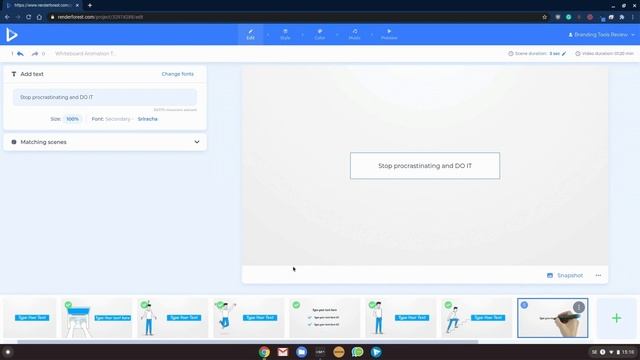Viewport: 640px width, 360px height.
Task: Click the browser back button
Action: pyautogui.click(x=7, y=17)
